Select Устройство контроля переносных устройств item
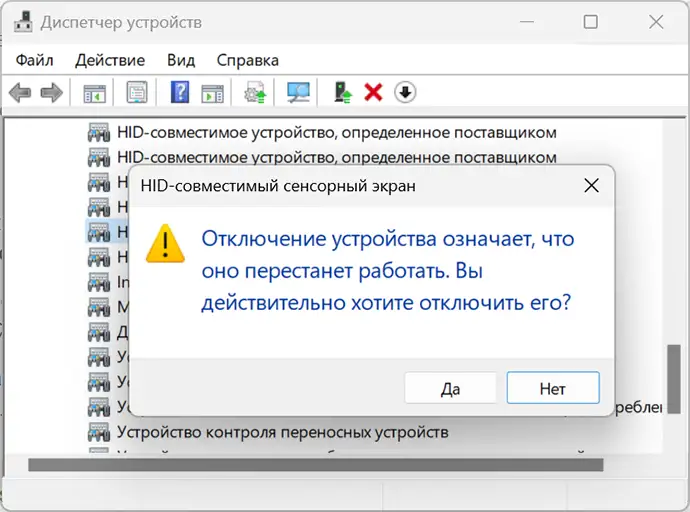This screenshot has height=512, width=690. [282, 432]
